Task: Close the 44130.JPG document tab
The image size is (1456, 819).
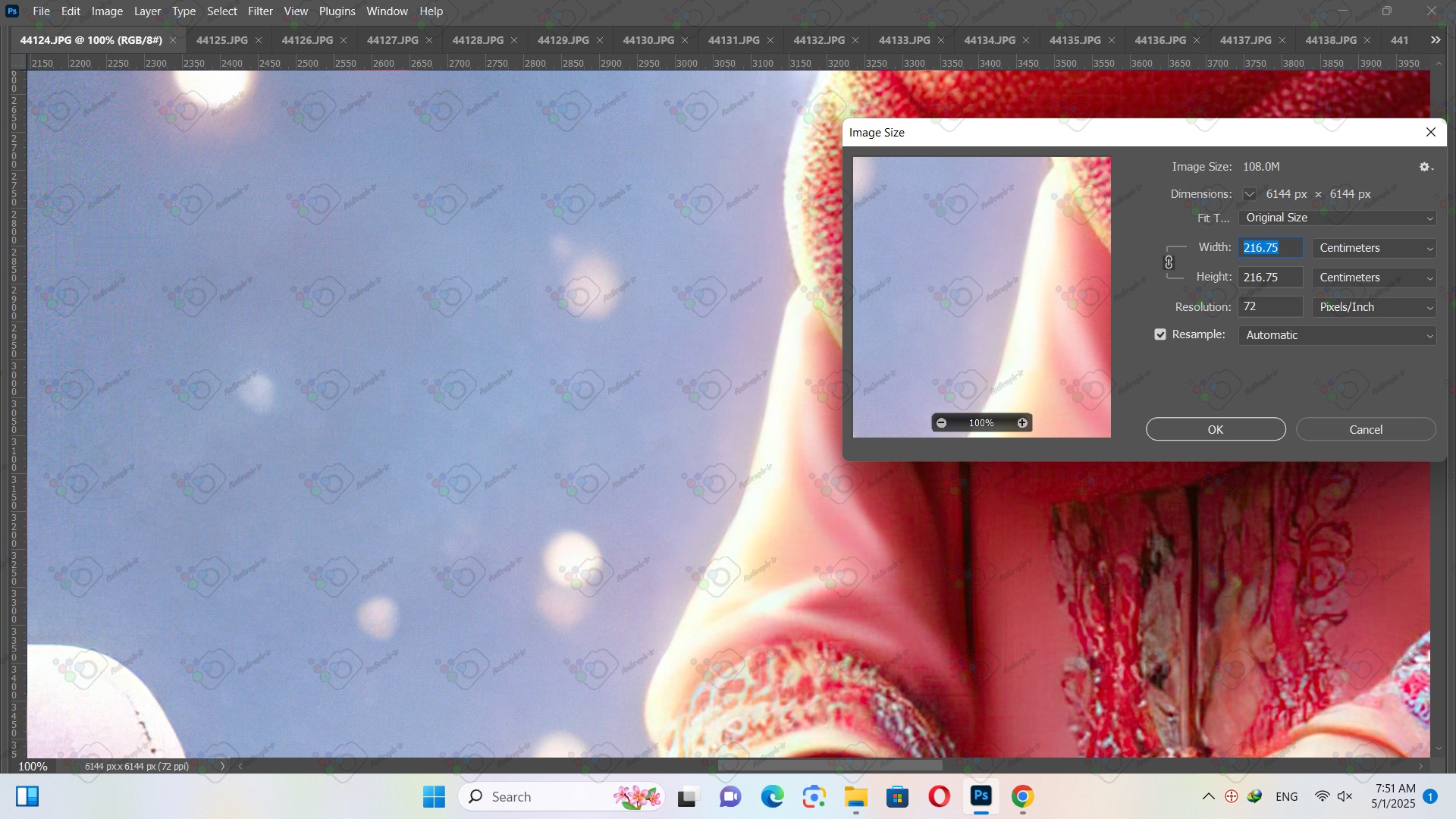Action: click(x=685, y=40)
